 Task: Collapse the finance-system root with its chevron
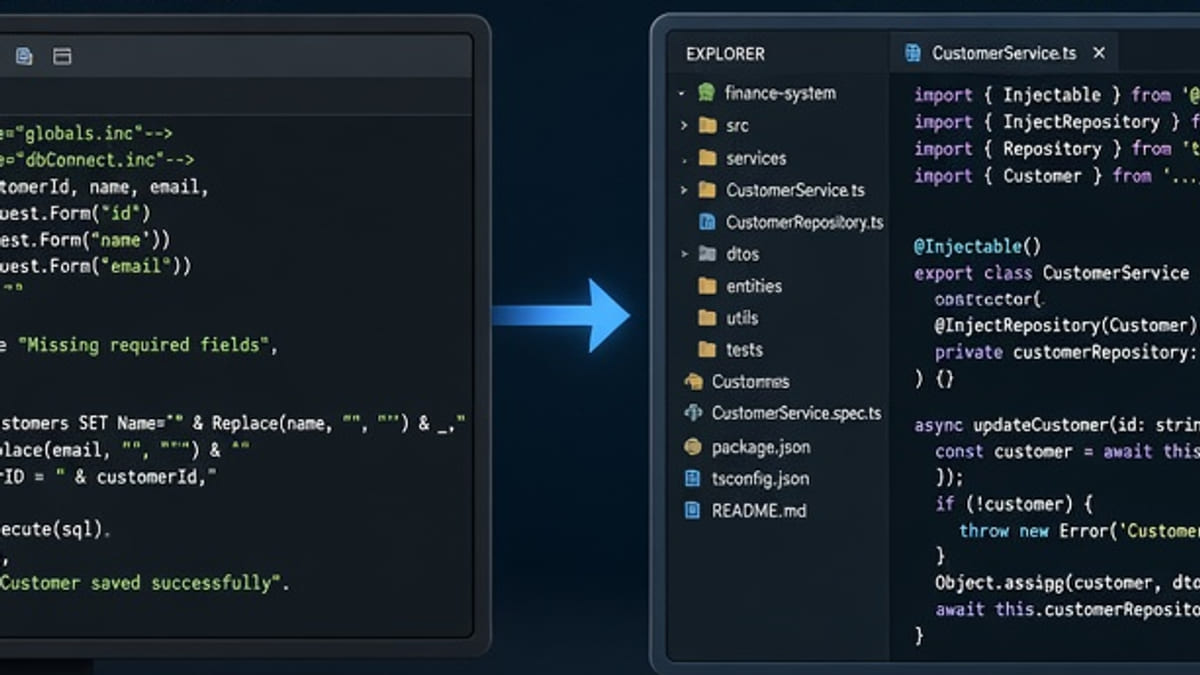[682, 94]
